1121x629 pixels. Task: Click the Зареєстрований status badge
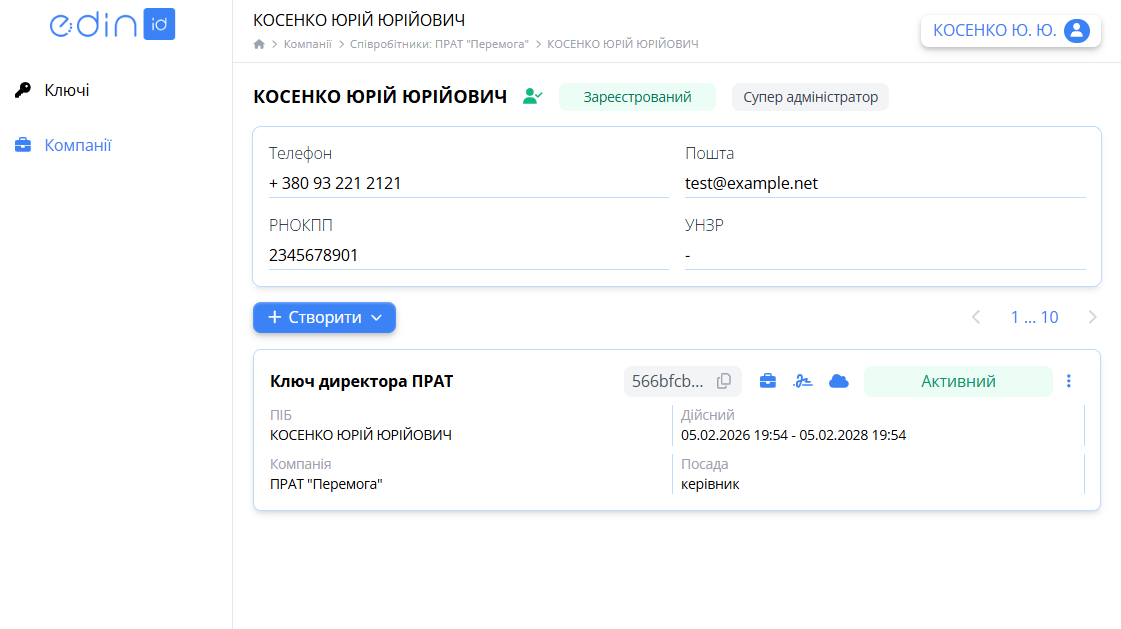[637, 97]
